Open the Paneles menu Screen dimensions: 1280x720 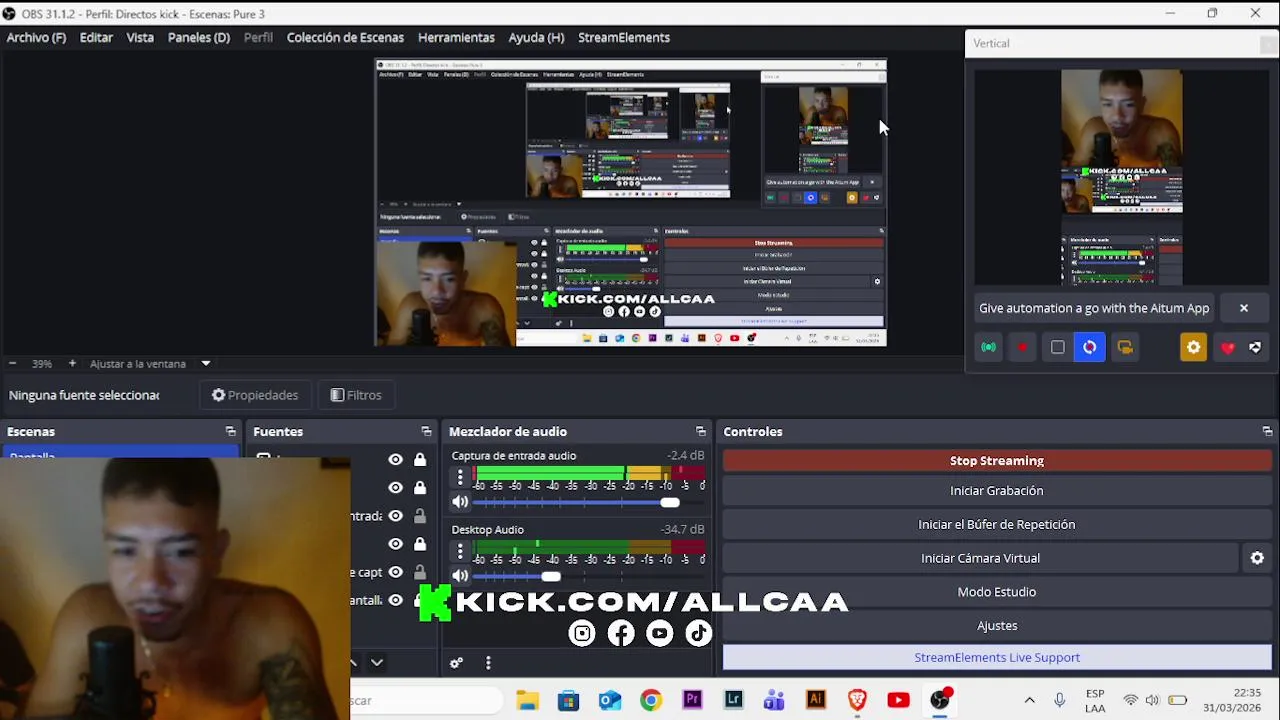click(x=199, y=37)
